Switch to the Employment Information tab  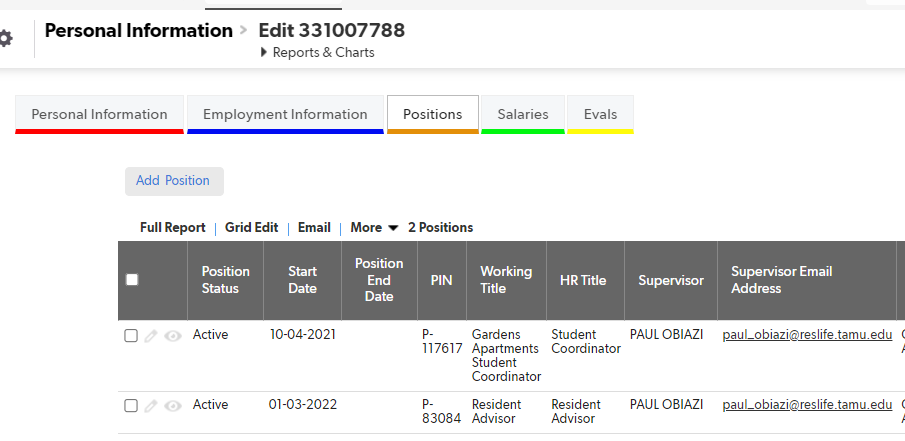(285, 114)
